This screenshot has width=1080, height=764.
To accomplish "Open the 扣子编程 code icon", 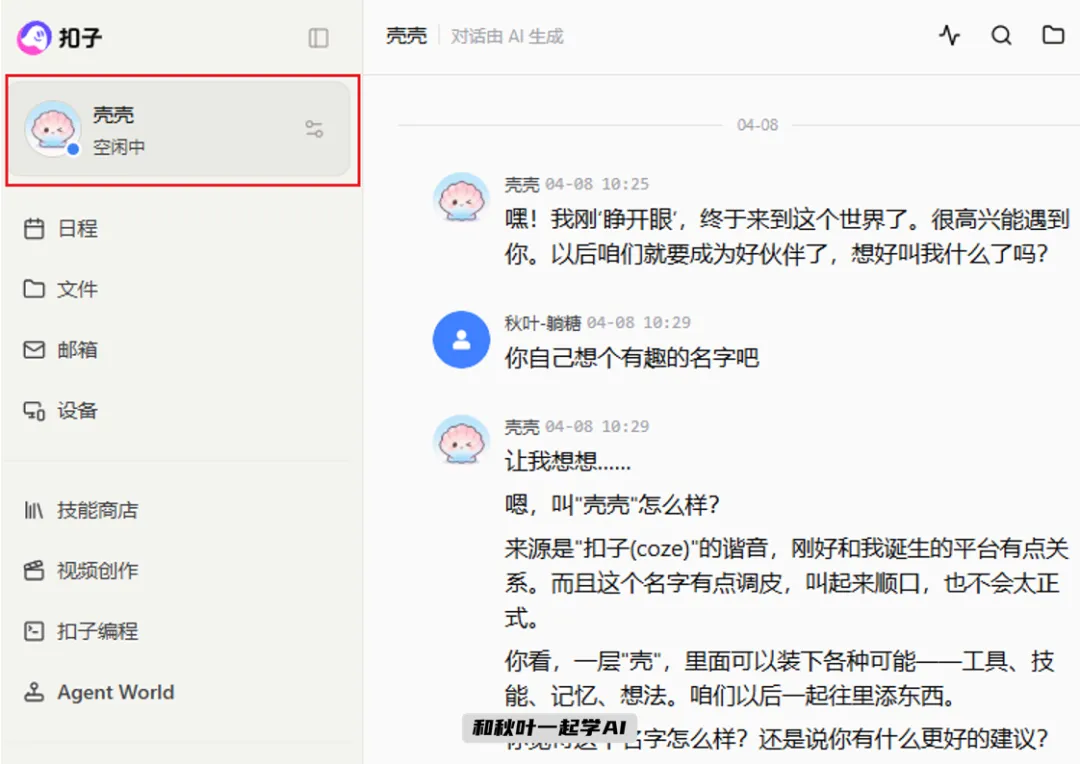I will point(34,631).
